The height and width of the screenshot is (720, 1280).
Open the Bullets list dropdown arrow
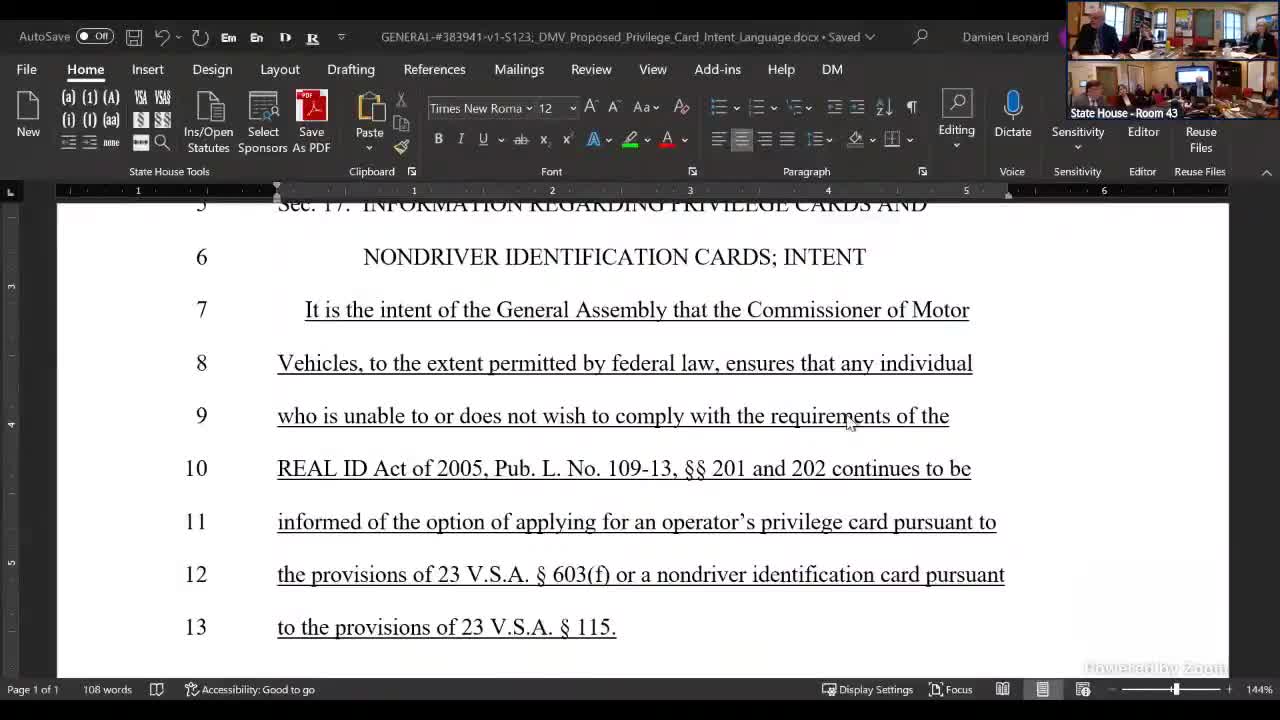coord(737,108)
